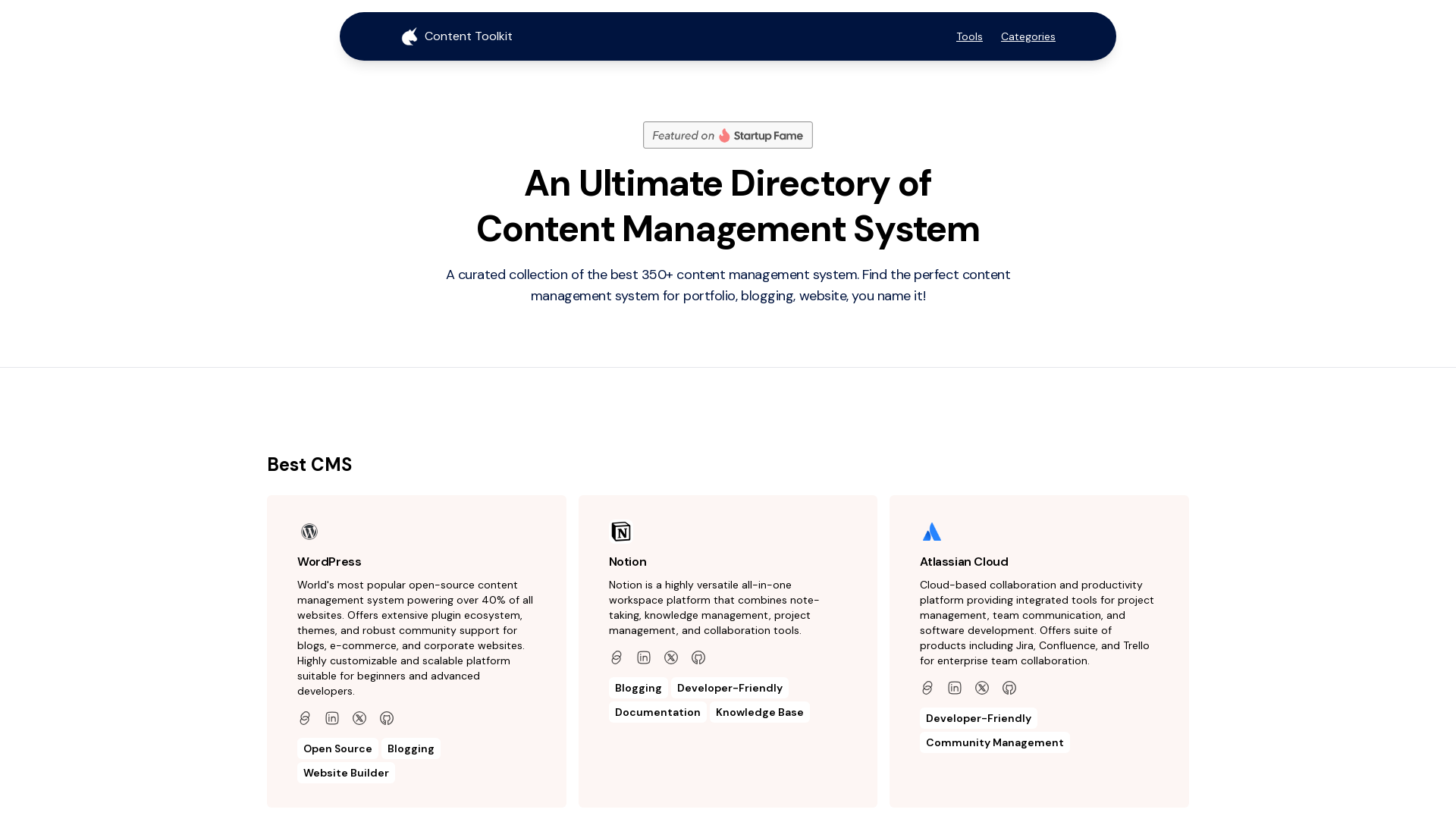This screenshot has width=1456, height=819.
Task: Open WordPress GitHub icon
Action: pyautogui.click(x=387, y=718)
